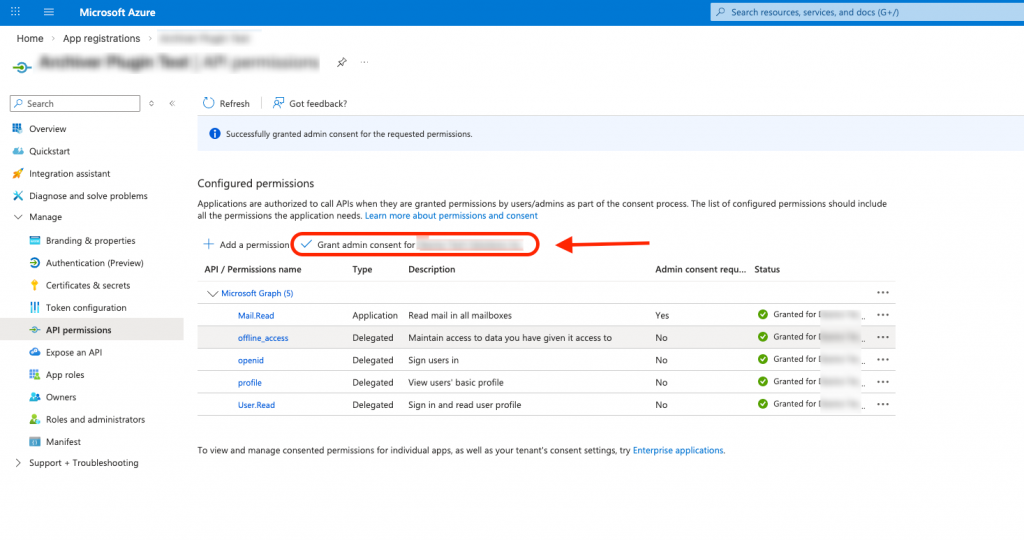Open Overview in the sidebar
This screenshot has height=540, width=1024.
[47, 129]
